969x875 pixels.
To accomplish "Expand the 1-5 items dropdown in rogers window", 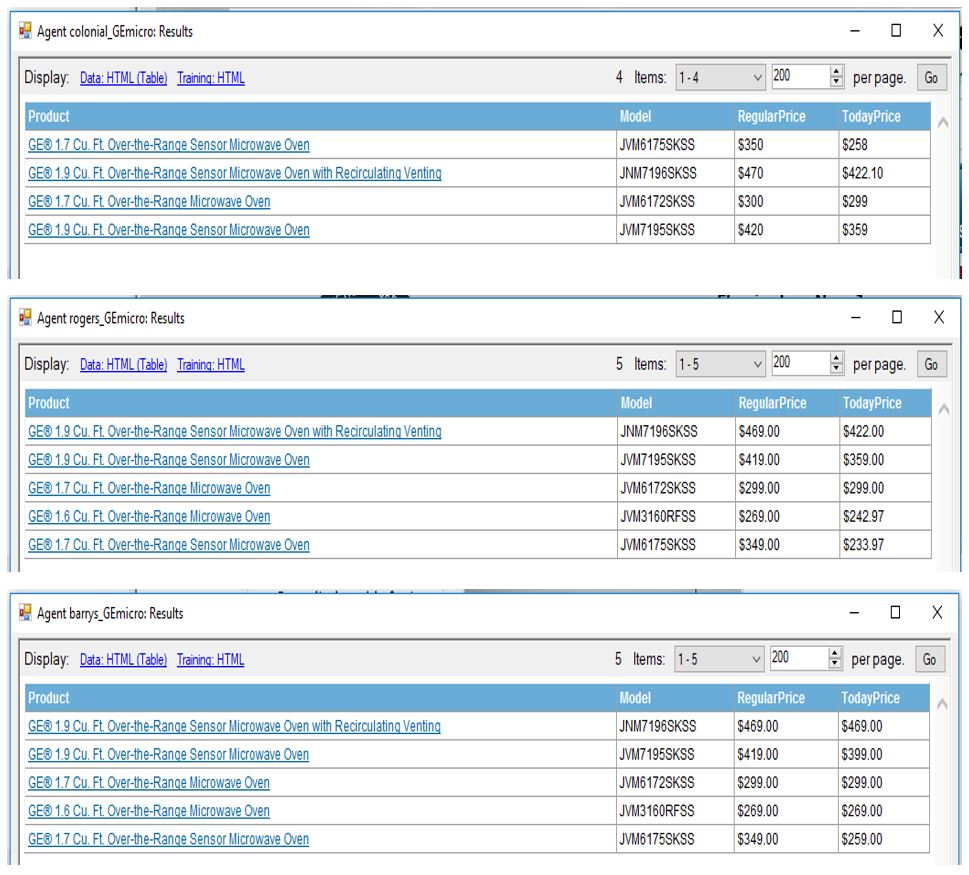I will coord(721,365).
